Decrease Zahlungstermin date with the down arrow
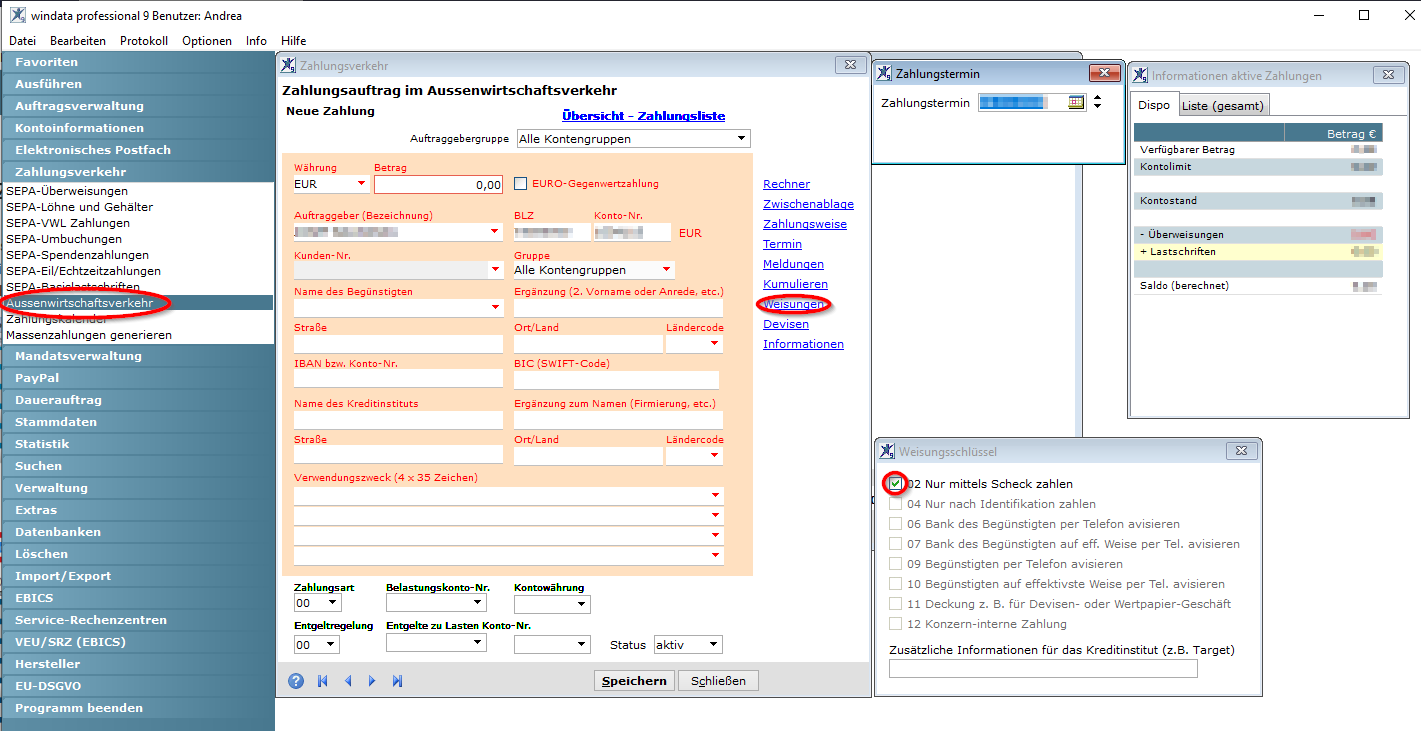1421x731 pixels. coord(1097,106)
